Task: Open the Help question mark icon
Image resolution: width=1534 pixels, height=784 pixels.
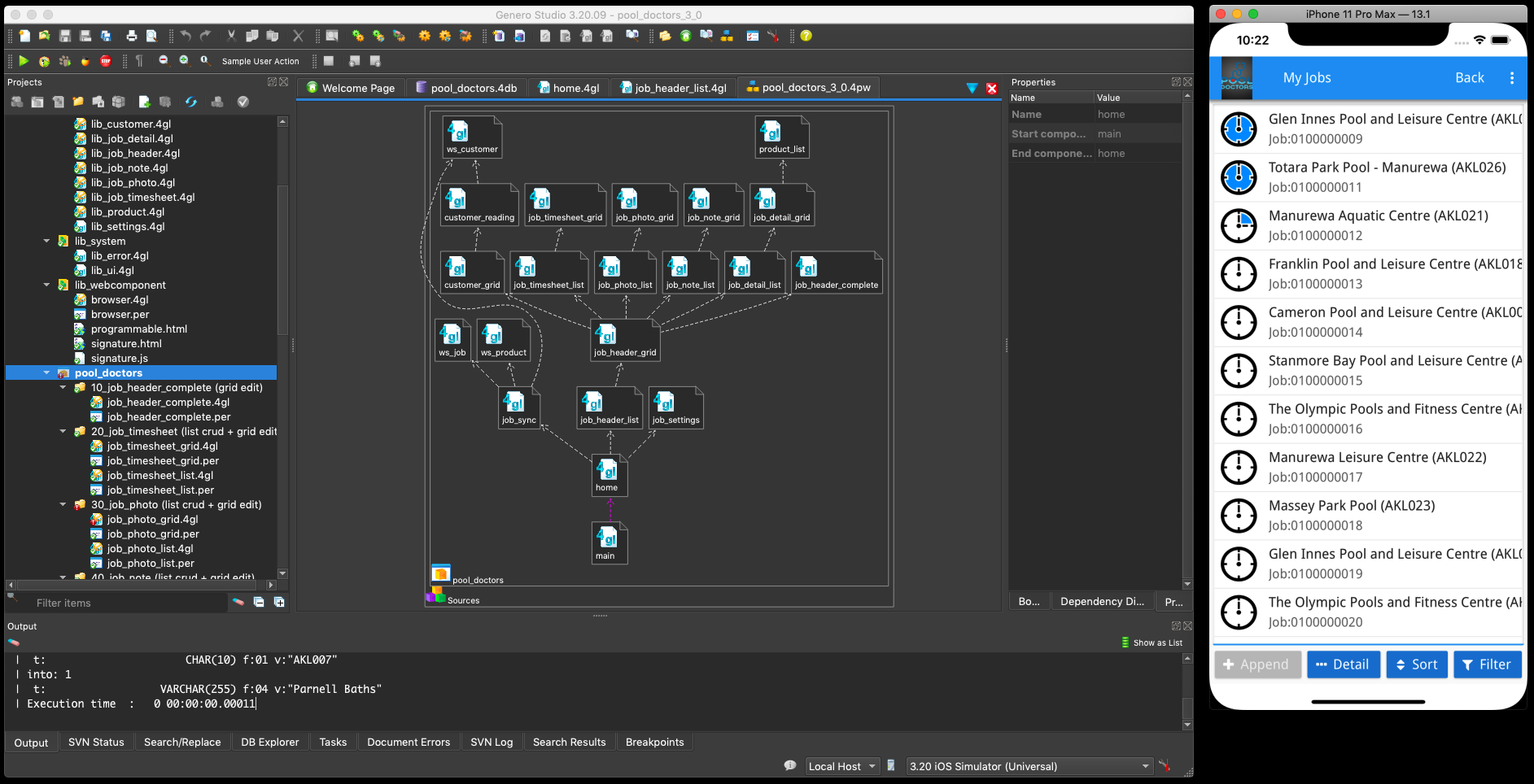Action: (806, 36)
